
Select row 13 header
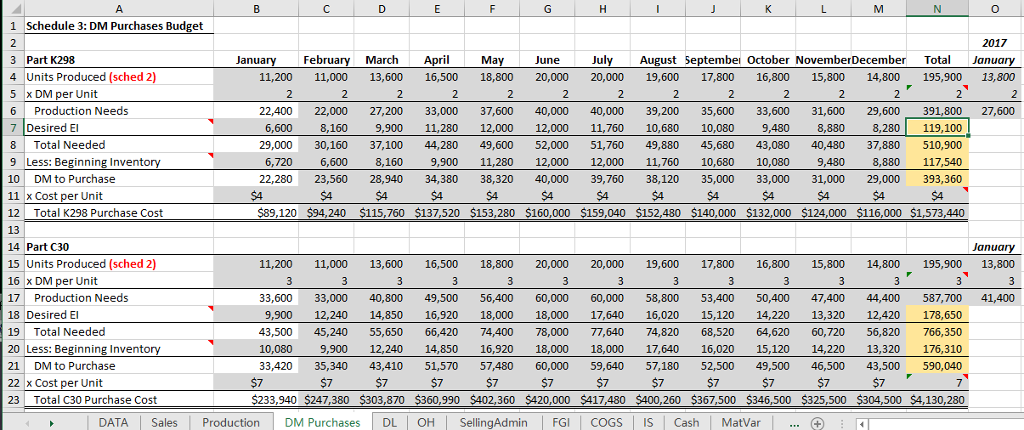point(11,230)
